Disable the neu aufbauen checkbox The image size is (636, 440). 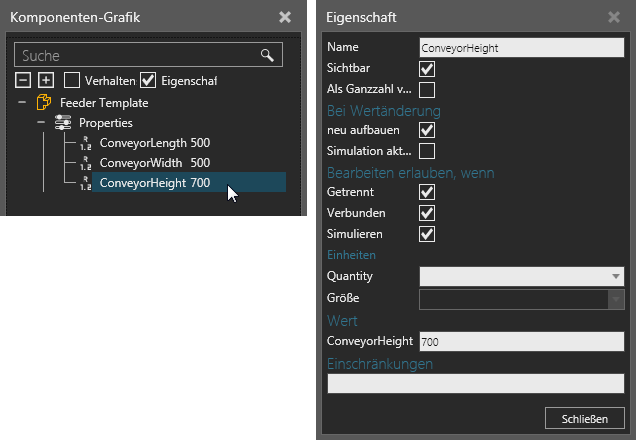click(x=427, y=130)
